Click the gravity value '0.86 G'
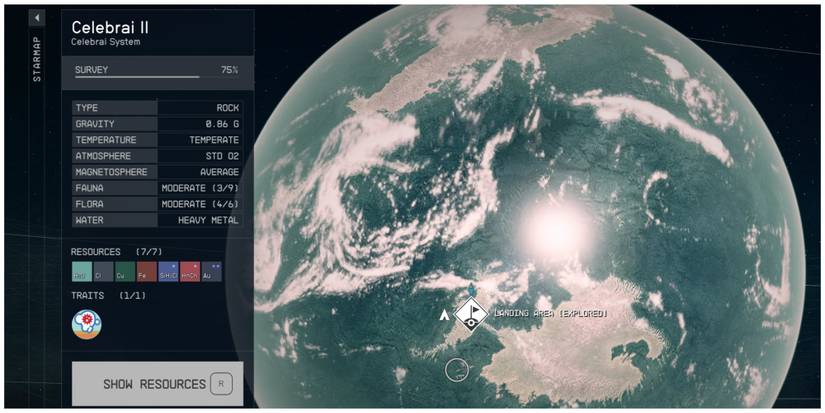This screenshot has width=825, height=413. (x=223, y=124)
